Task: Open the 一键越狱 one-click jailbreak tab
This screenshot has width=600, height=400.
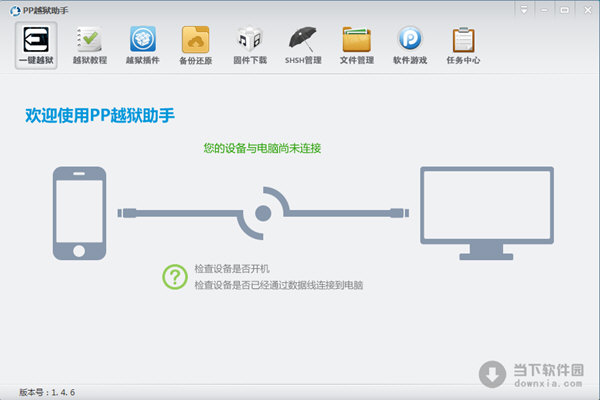Action: pos(36,45)
